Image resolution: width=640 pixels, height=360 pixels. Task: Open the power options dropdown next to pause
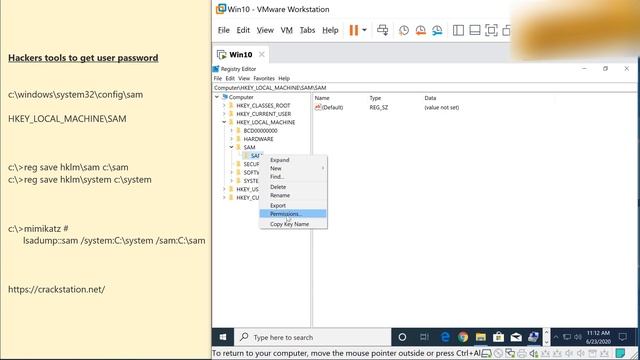(x=364, y=30)
